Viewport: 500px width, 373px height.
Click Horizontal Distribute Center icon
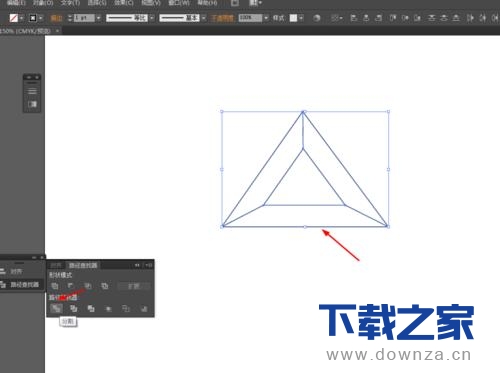coord(482,18)
